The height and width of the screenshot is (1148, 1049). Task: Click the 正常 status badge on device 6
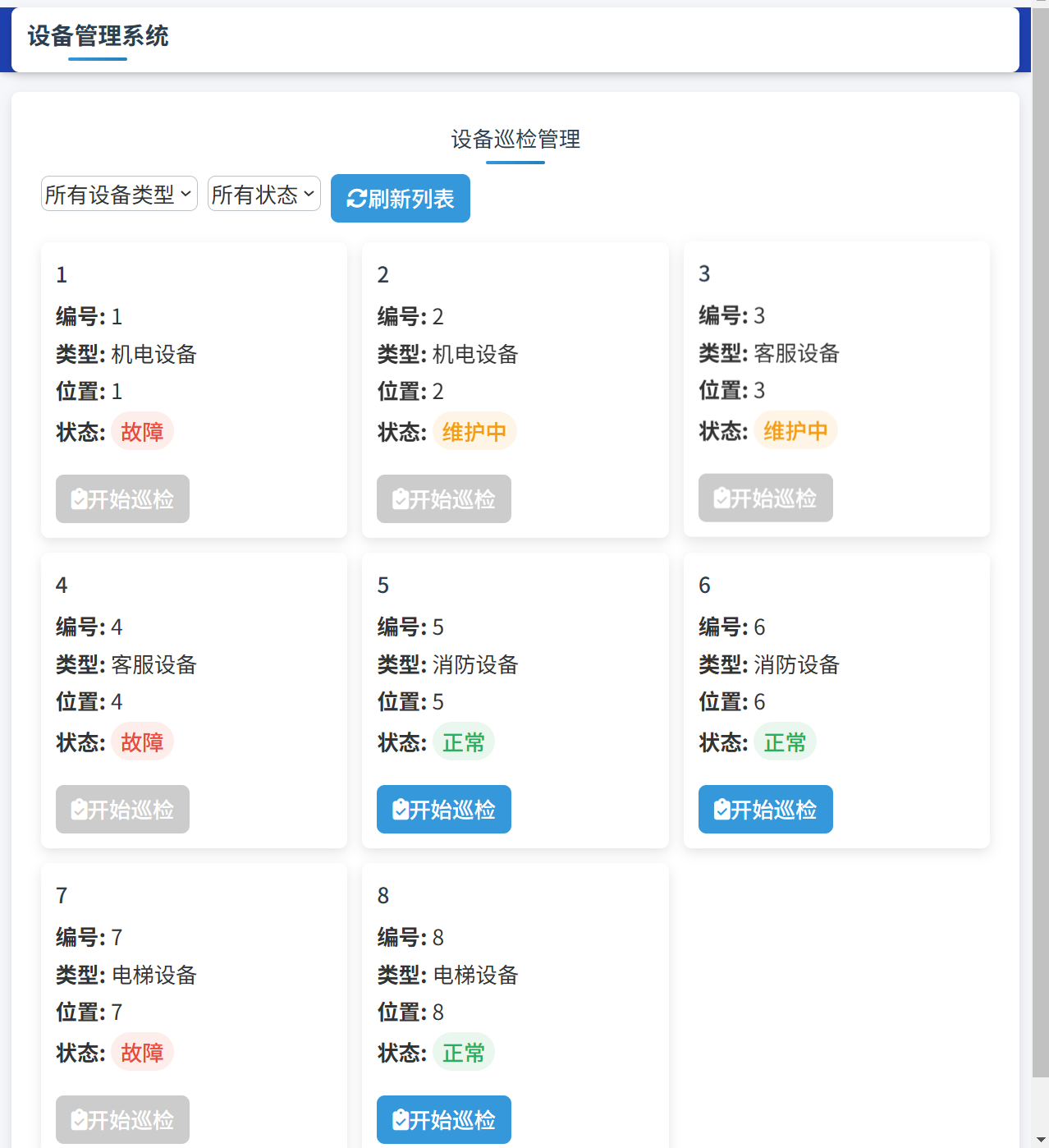tap(785, 742)
